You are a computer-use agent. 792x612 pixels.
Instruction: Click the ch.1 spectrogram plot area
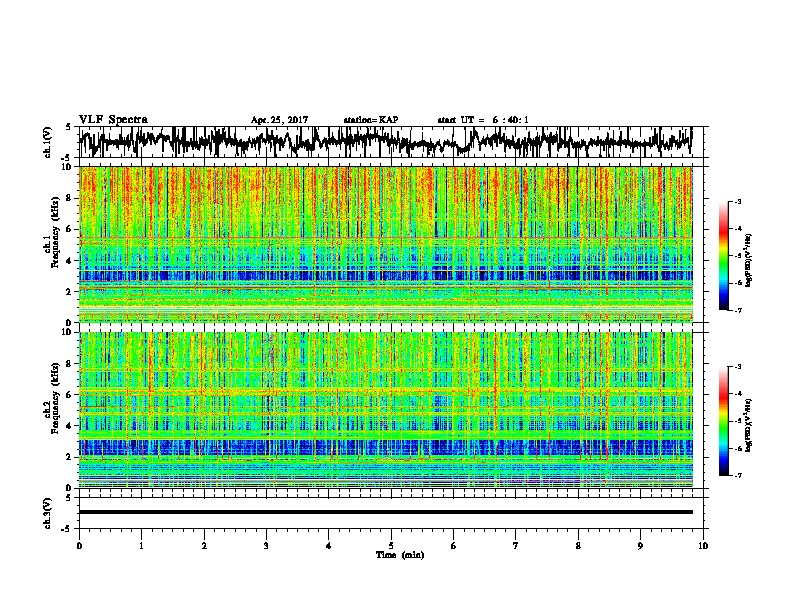point(385,244)
